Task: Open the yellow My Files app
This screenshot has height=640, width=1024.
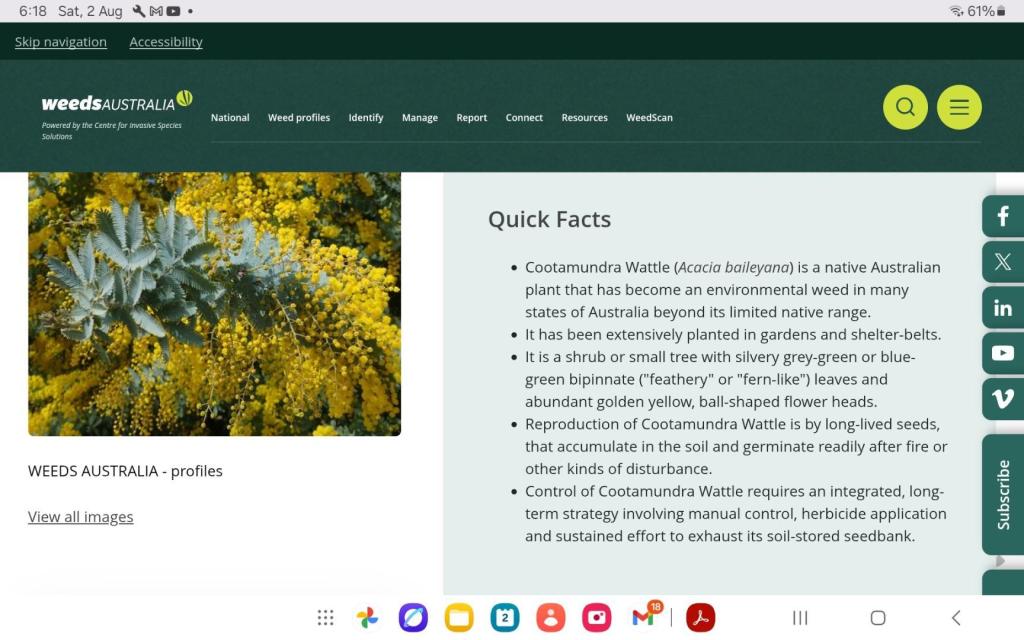Action: 459,617
